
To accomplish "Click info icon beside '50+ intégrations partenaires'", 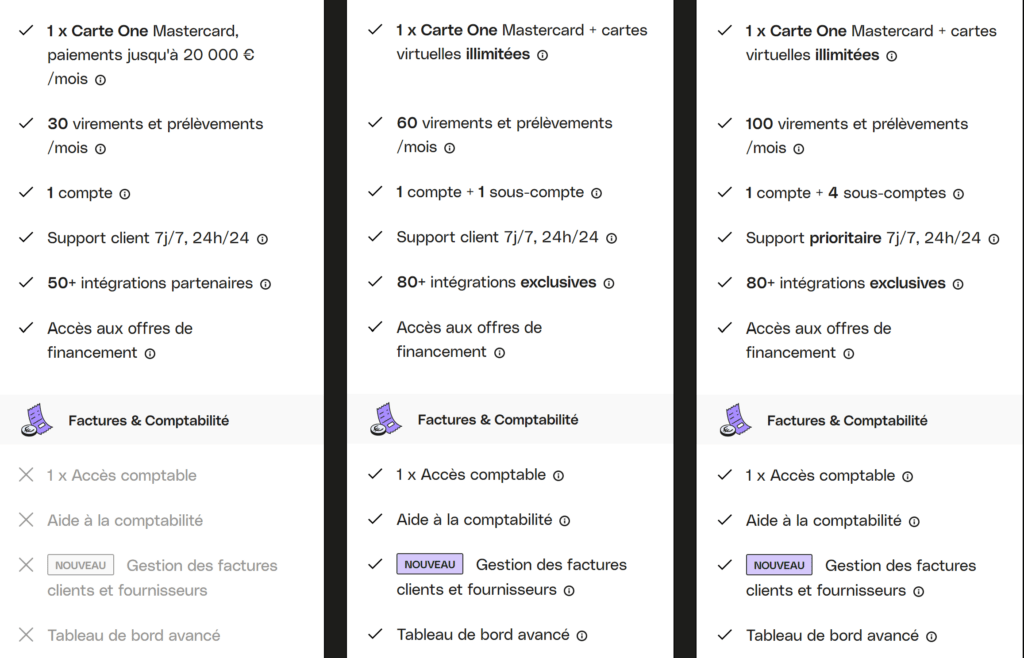I will pos(265,284).
